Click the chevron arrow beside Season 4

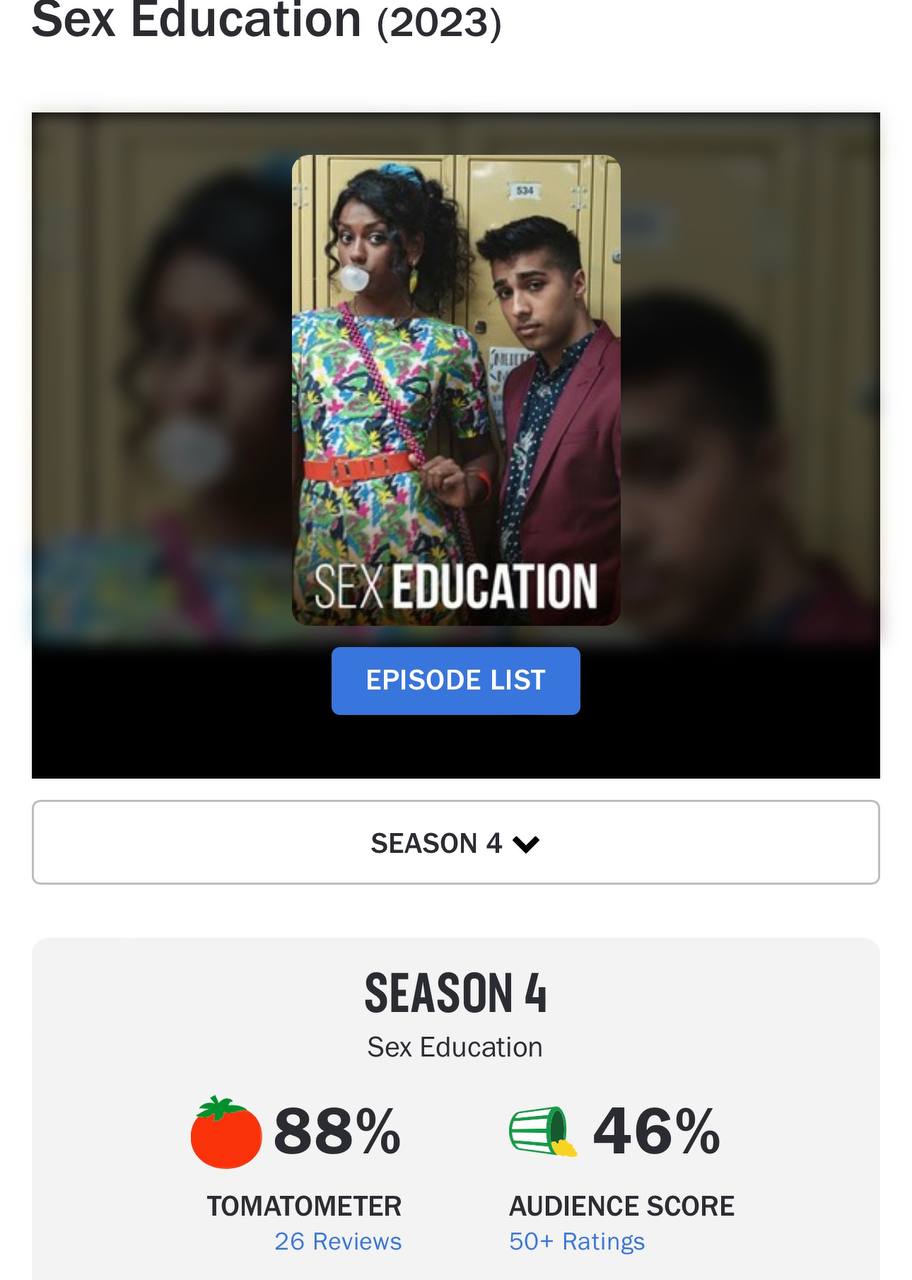[x=526, y=844]
